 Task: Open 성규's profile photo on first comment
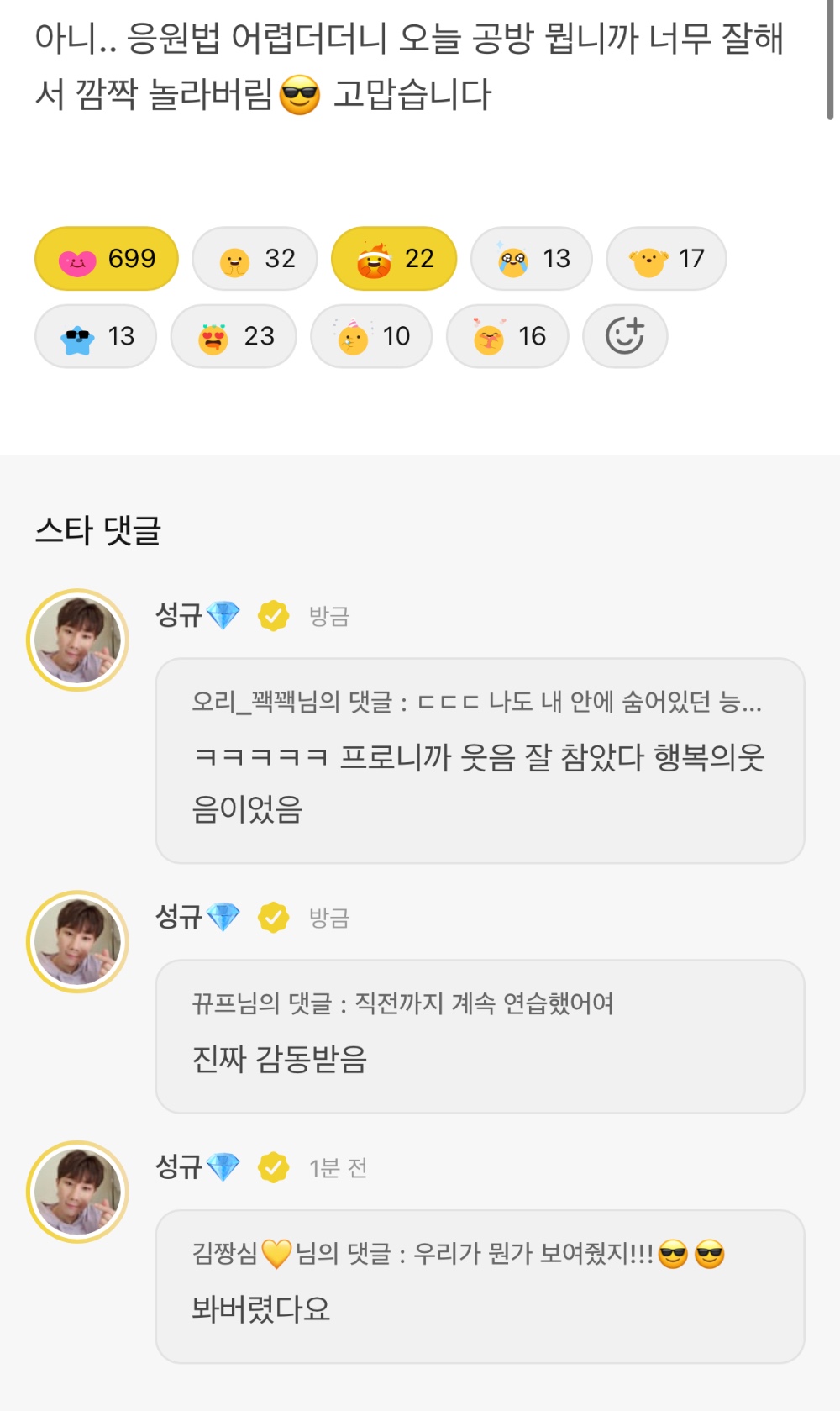pyautogui.click(x=78, y=640)
